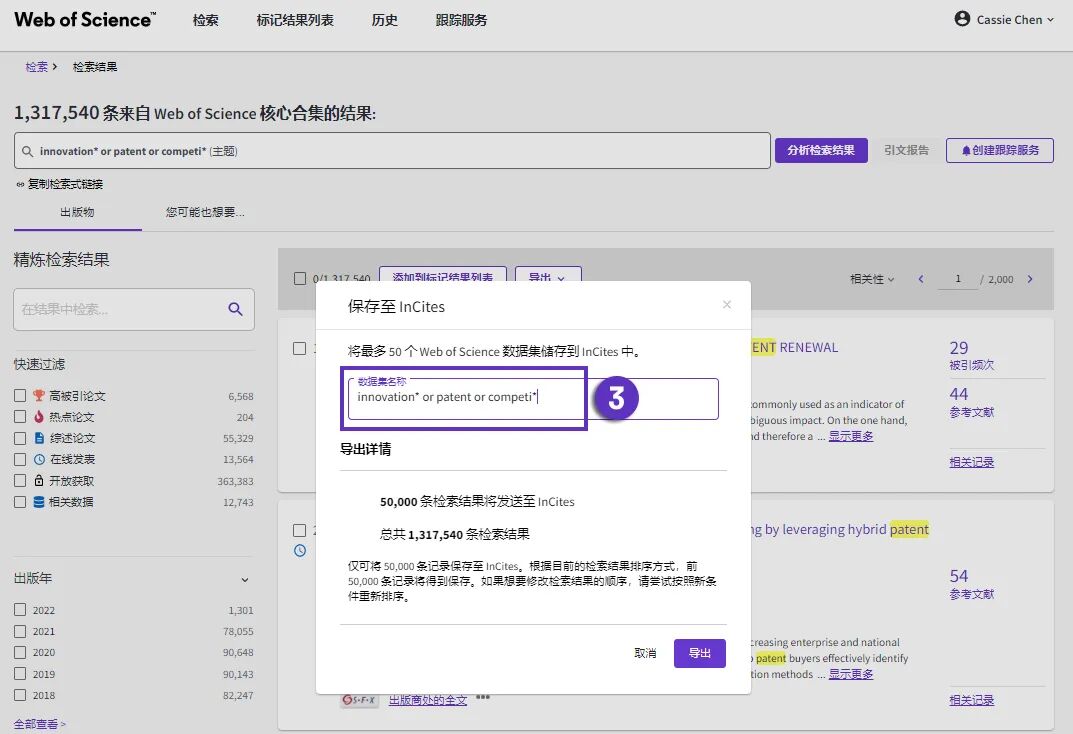Screen dimensions: 1073x734
Task: Click the copy query link icon
Action: [20, 184]
